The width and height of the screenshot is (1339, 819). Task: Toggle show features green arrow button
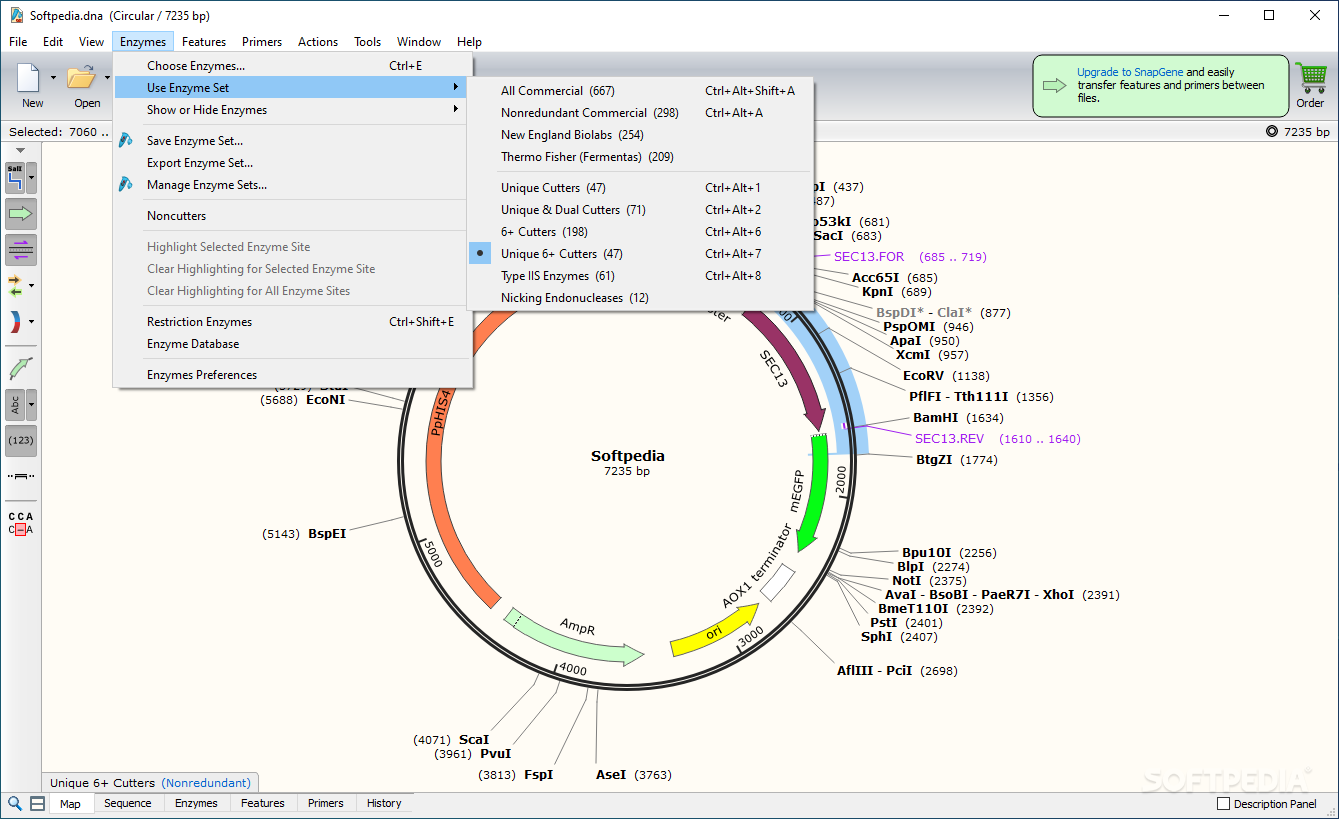click(21, 214)
